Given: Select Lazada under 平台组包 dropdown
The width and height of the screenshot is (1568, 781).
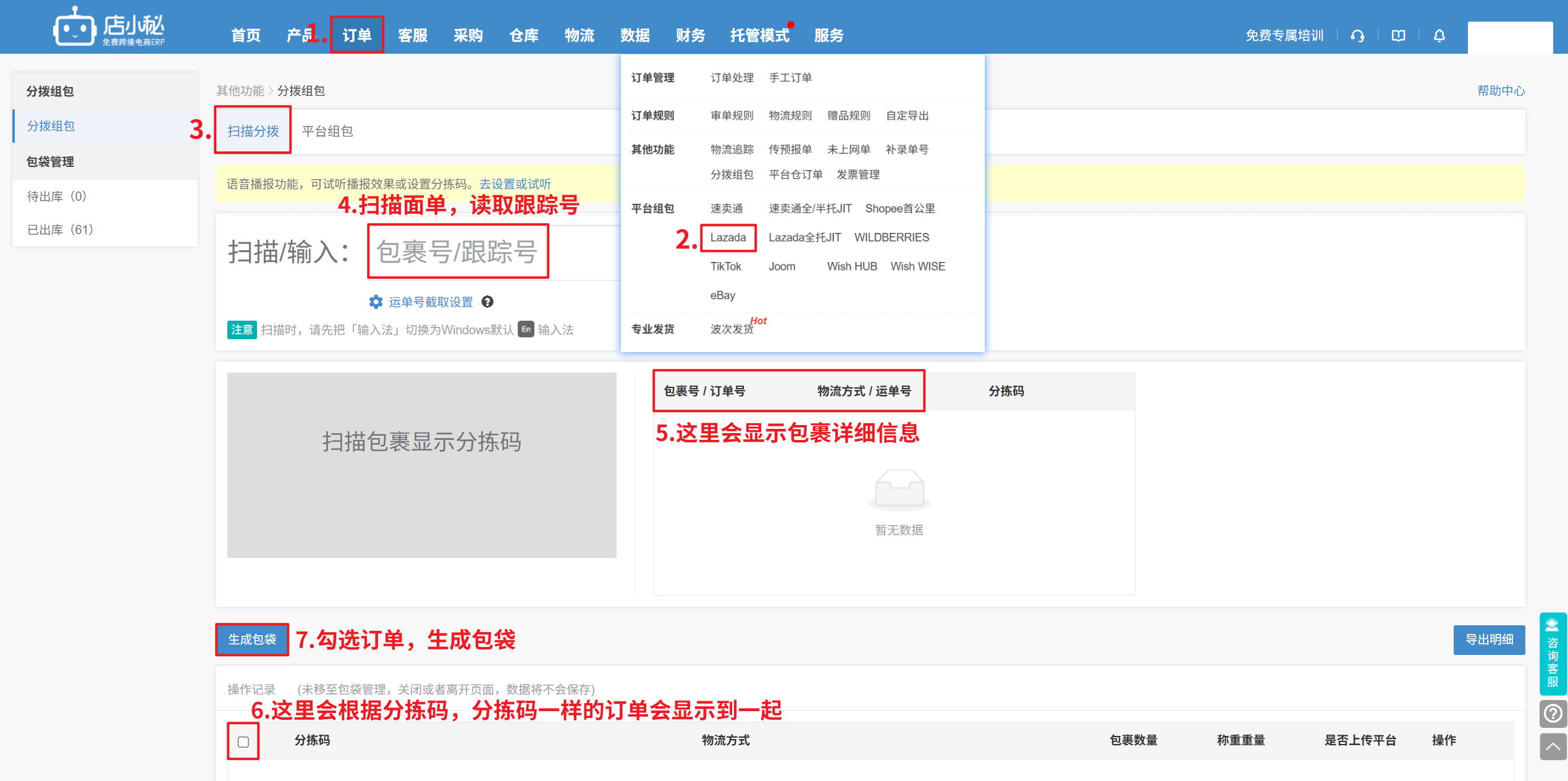Looking at the screenshot, I should [x=728, y=237].
